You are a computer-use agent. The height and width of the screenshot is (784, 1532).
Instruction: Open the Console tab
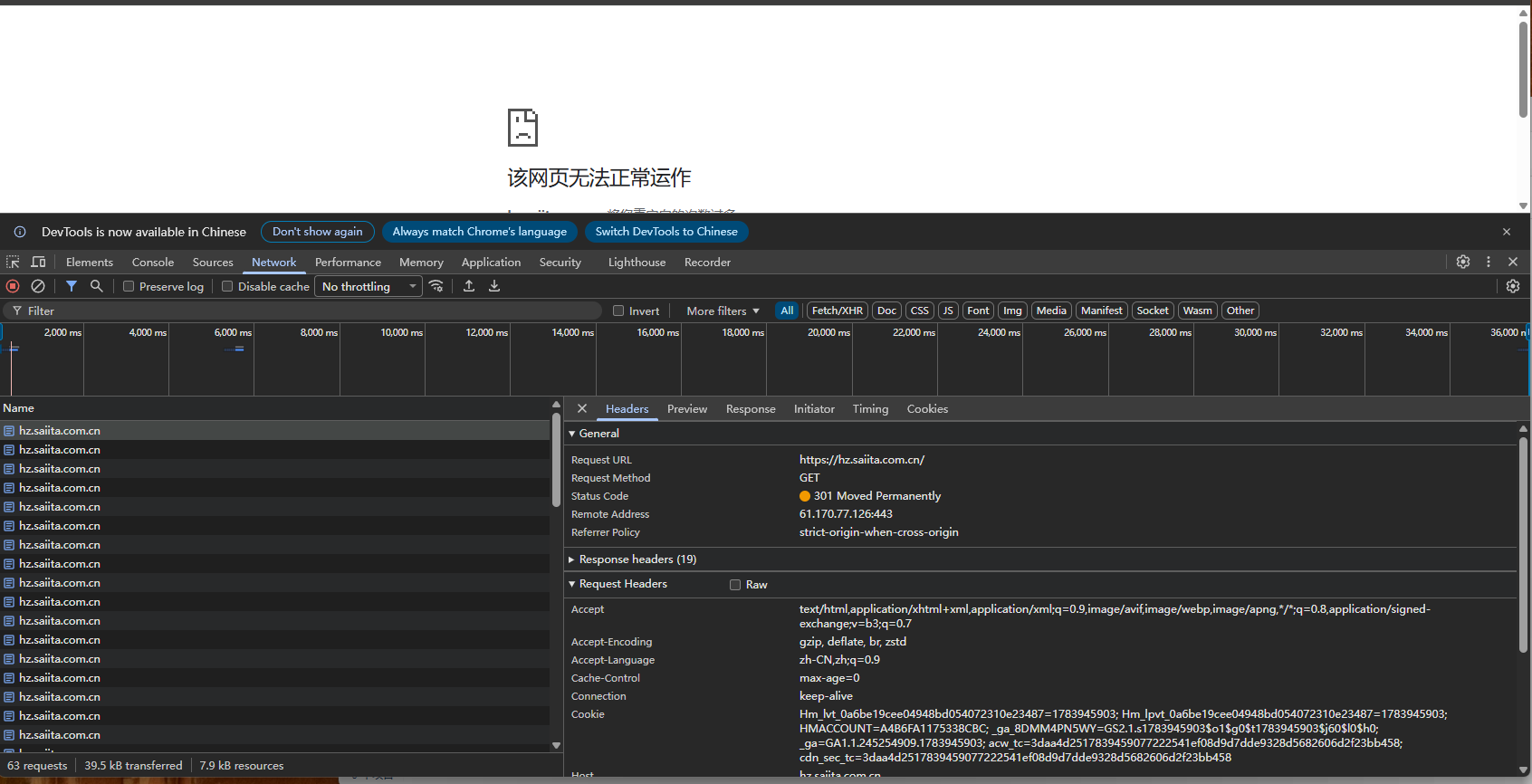click(153, 262)
